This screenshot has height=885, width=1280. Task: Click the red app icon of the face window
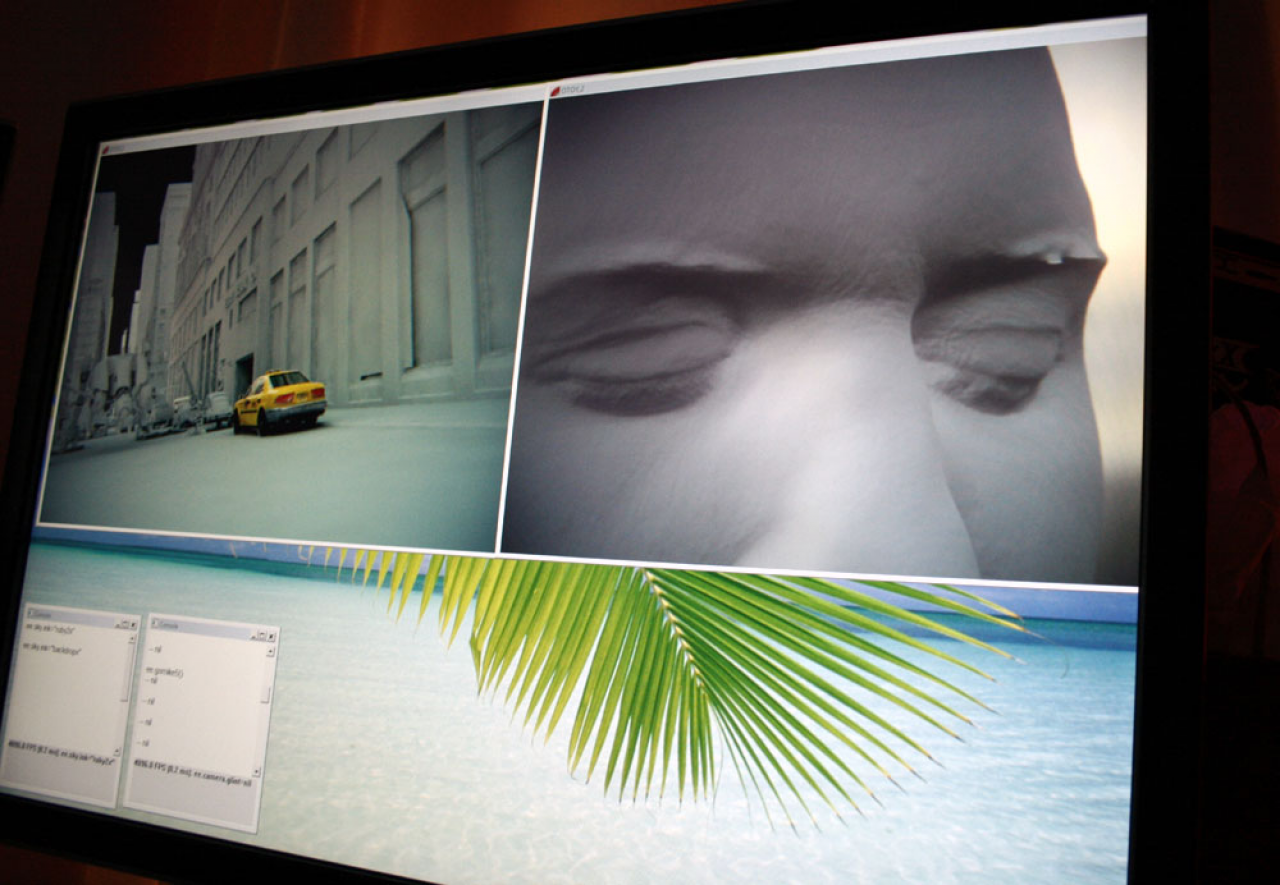pyautogui.click(x=555, y=91)
